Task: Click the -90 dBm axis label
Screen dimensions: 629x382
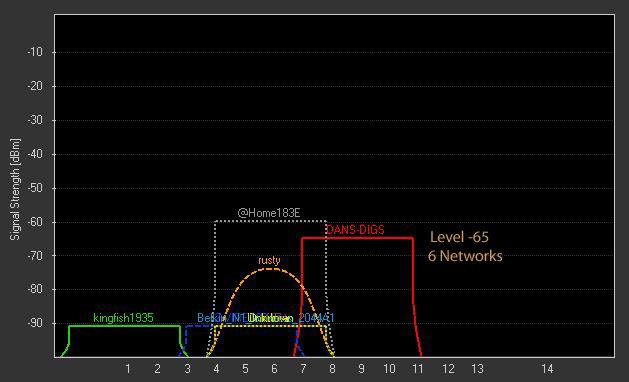Action: click(x=35, y=323)
